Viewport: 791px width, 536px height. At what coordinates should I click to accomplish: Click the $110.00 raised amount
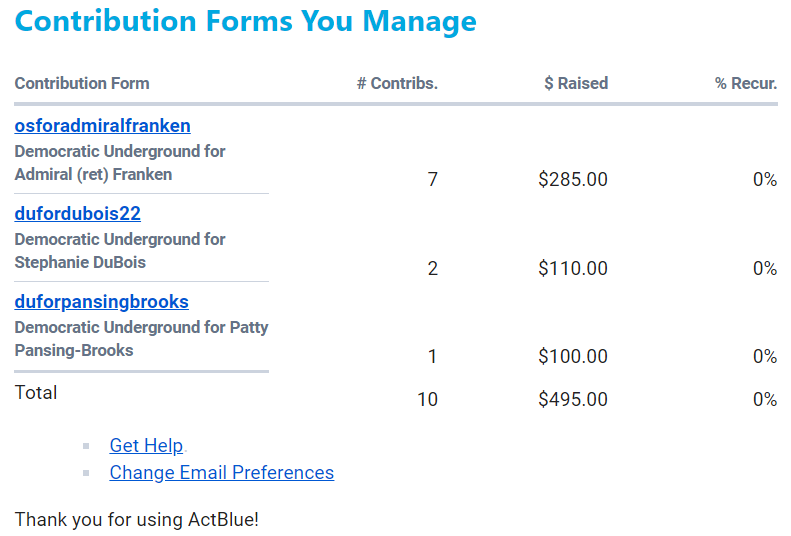pyautogui.click(x=572, y=268)
